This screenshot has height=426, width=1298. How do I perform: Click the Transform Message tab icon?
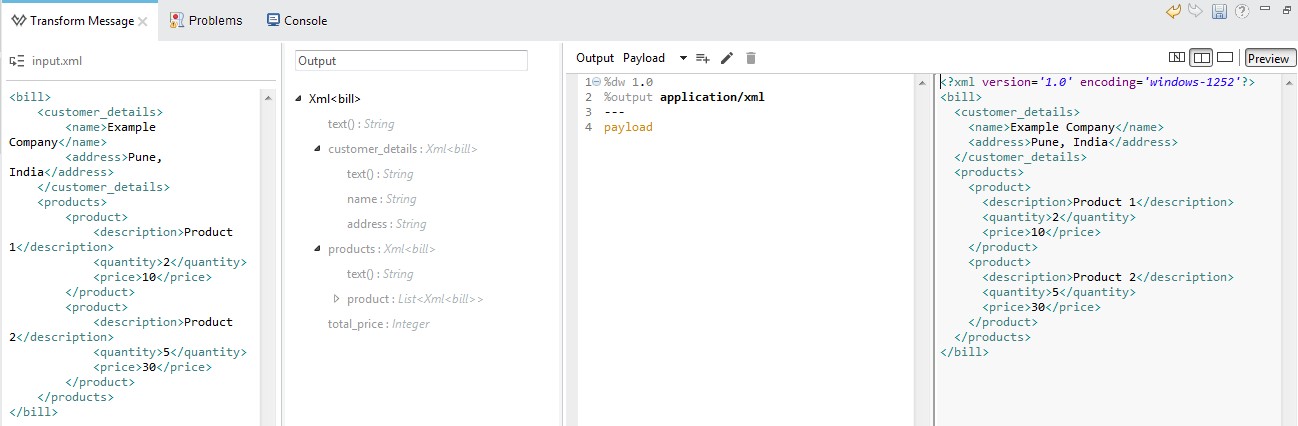pyautogui.click(x=17, y=20)
